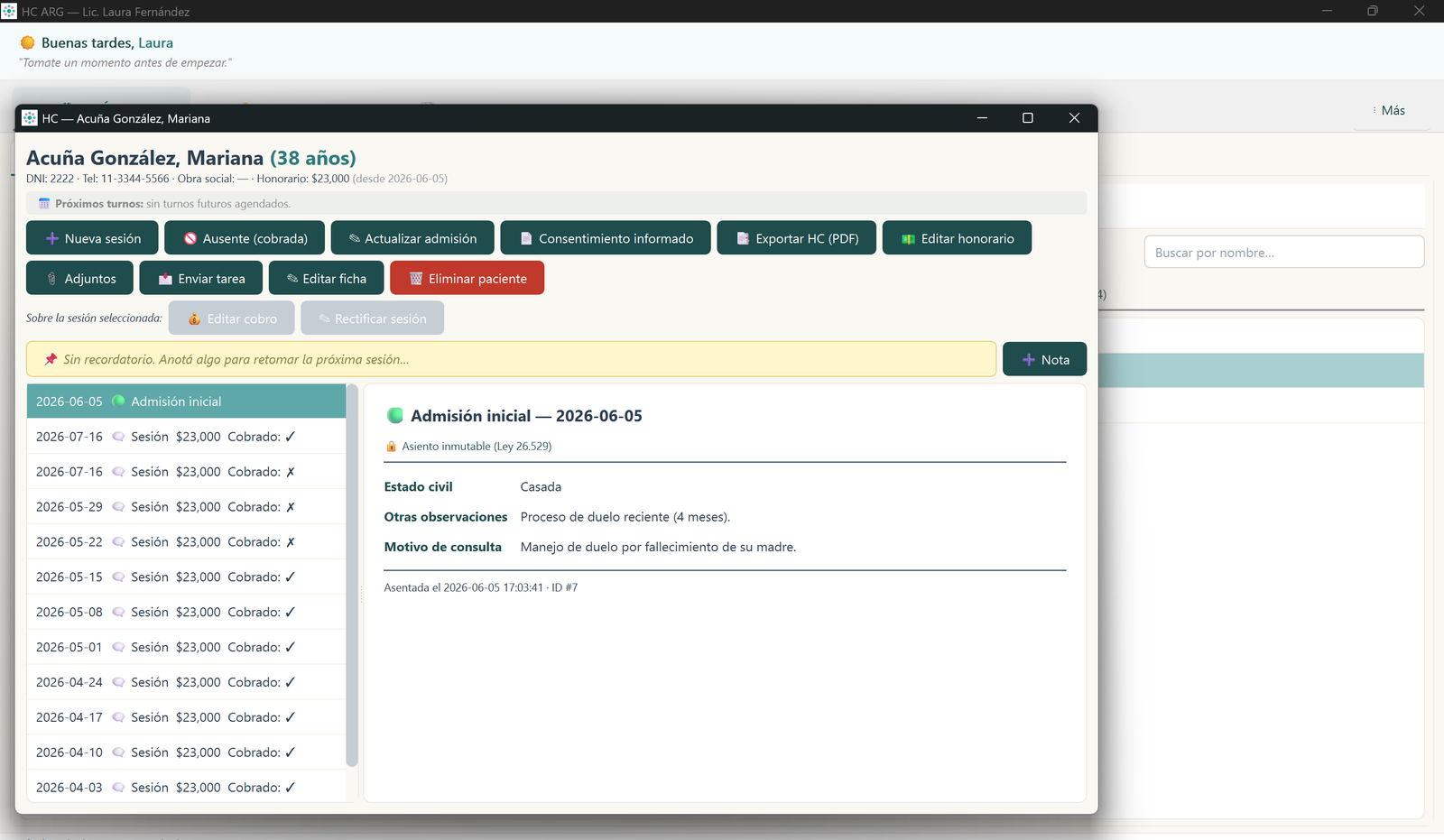Click the paperclip icon on Adjuntos
This screenshot has height=840, width=1444.
[x=51, y=279]
